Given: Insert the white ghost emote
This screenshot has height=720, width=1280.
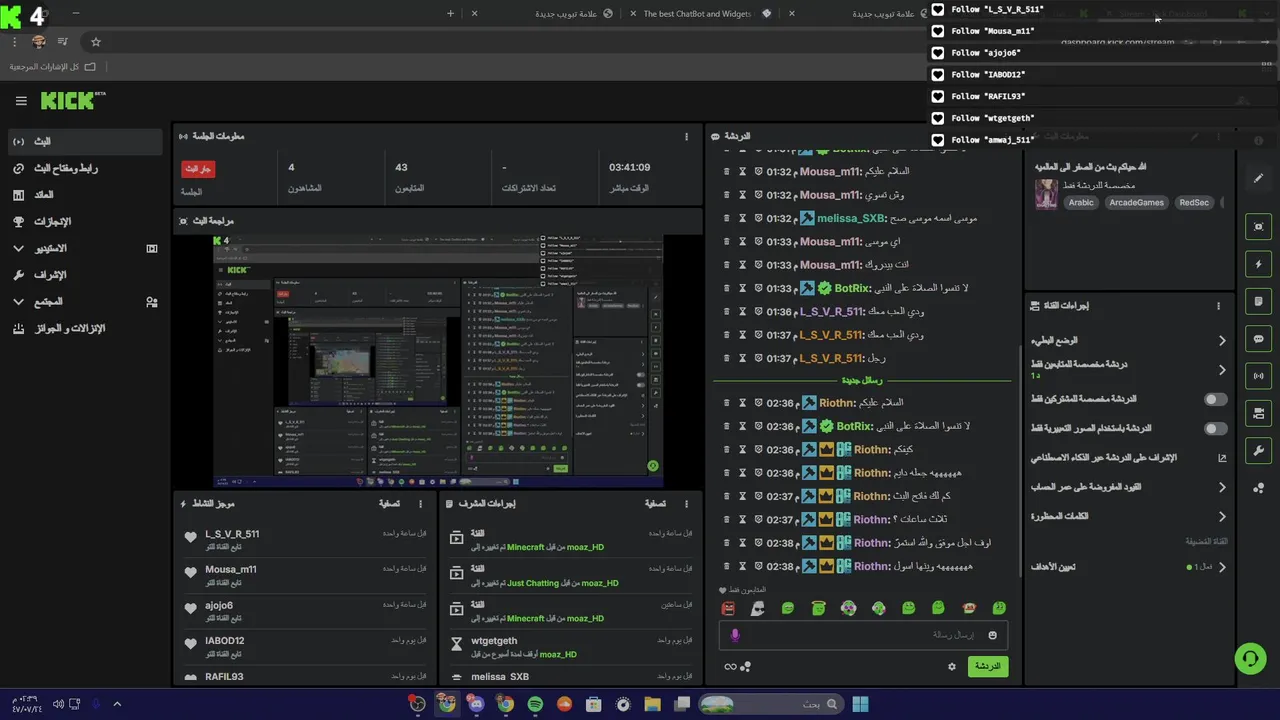Looking at the screenshot, I should click(758, 608).
